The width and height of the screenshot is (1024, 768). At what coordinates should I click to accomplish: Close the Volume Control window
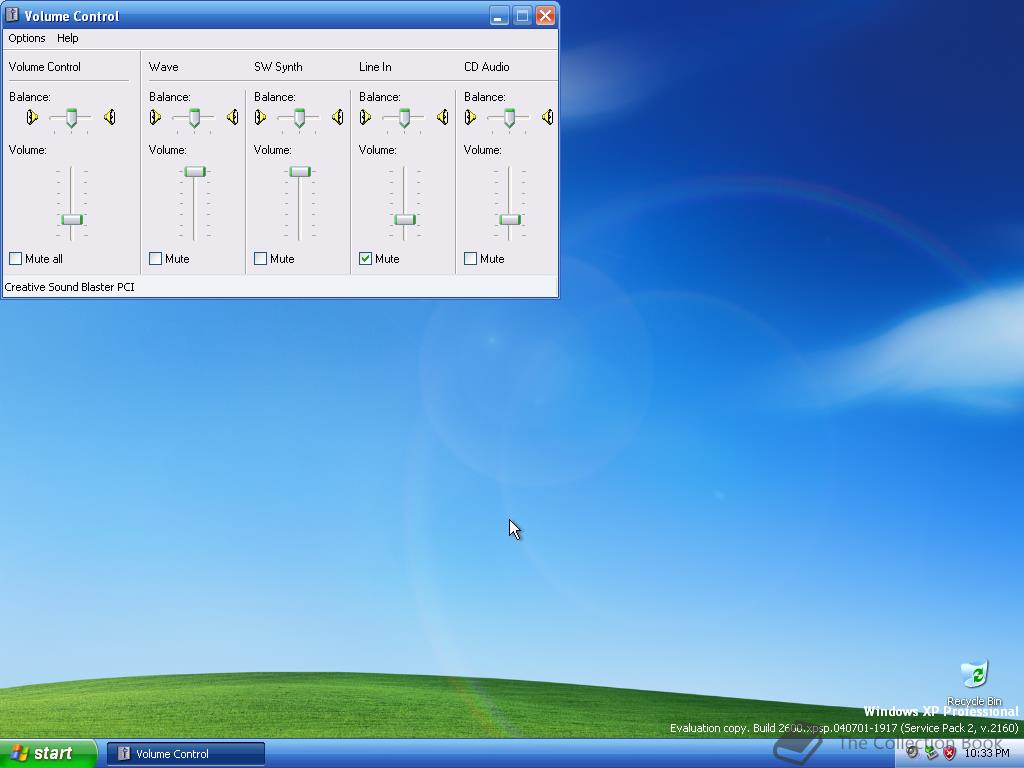tap(545, 16)
